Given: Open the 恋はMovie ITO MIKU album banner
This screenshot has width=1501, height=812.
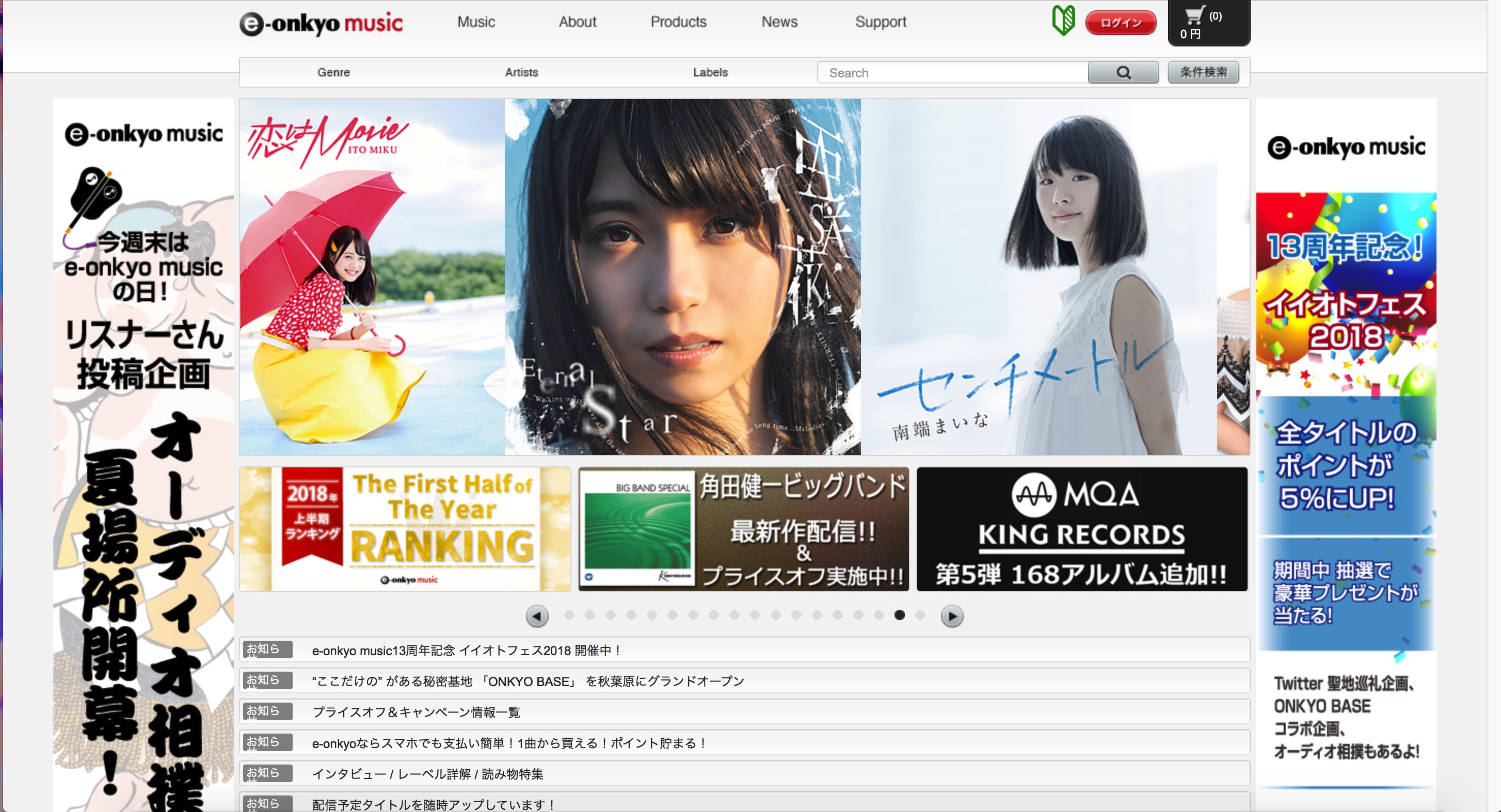Looking at the screenshot, I should pyautogui.click(x=372, y=277).
